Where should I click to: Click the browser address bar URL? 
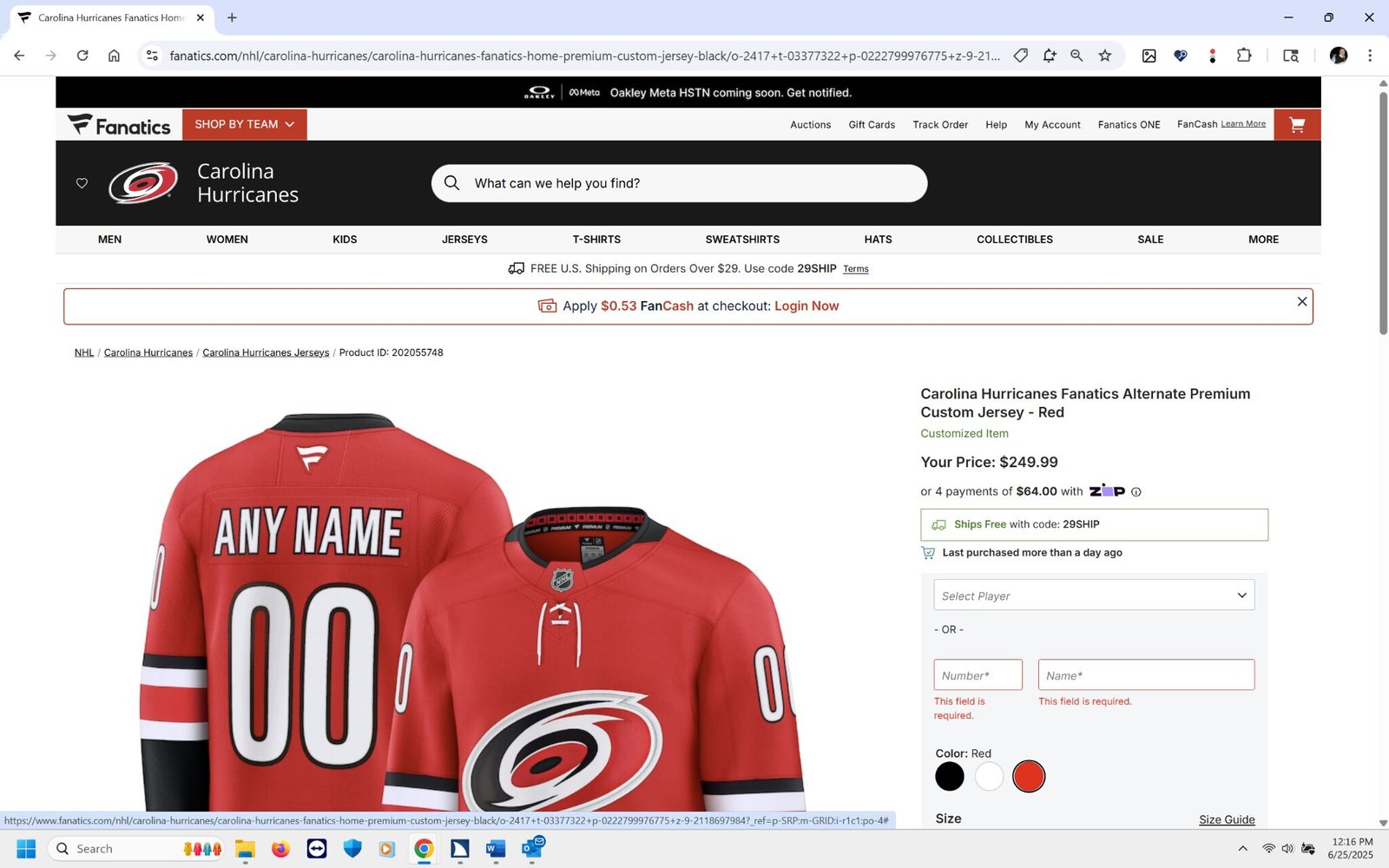coord(584,56)
